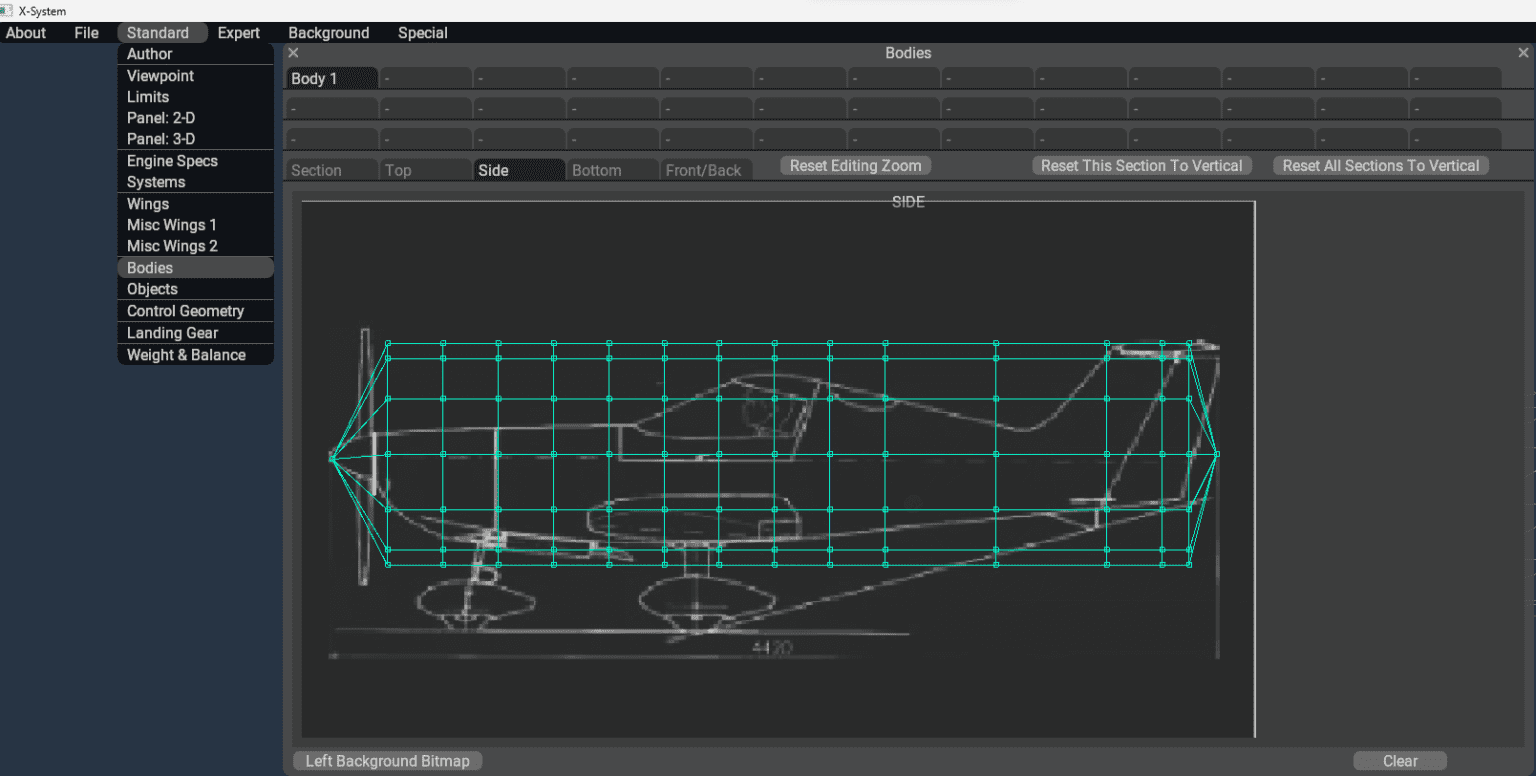This screenshot has height=776, width=1536.
Task: Open the Engine Specs editor
Action: [x=169, y=160]
